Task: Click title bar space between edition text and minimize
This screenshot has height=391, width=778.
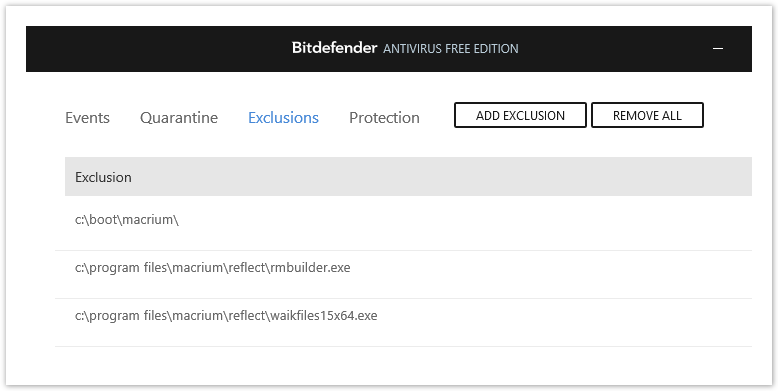Action: coord(614,49)
